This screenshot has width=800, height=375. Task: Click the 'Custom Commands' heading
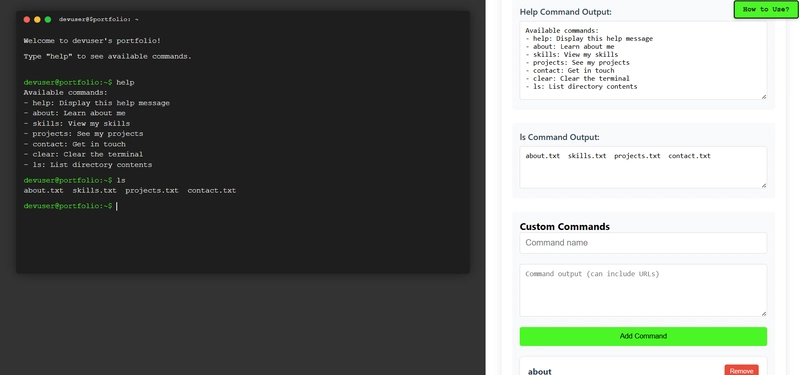[x=565, y=227]
